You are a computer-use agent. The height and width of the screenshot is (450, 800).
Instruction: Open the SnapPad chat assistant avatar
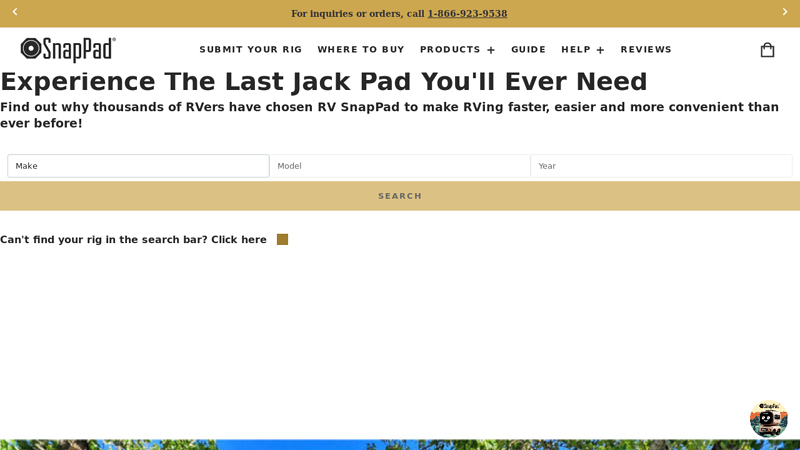(x=768, y=419)
